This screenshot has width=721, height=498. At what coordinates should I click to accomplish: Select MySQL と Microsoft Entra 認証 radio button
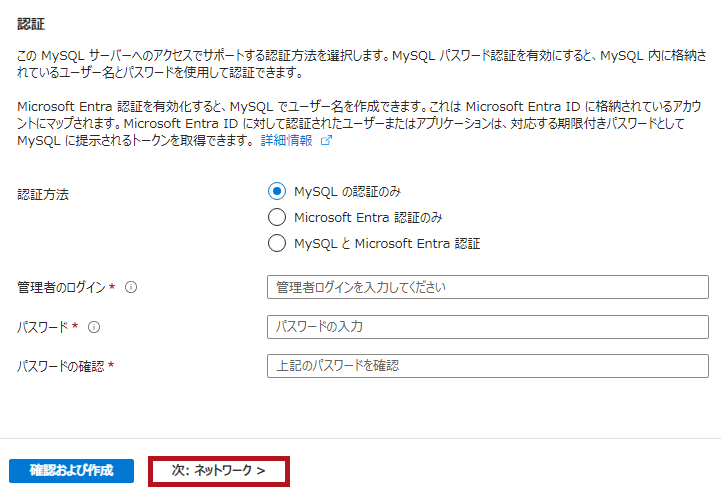pos(277,243)
